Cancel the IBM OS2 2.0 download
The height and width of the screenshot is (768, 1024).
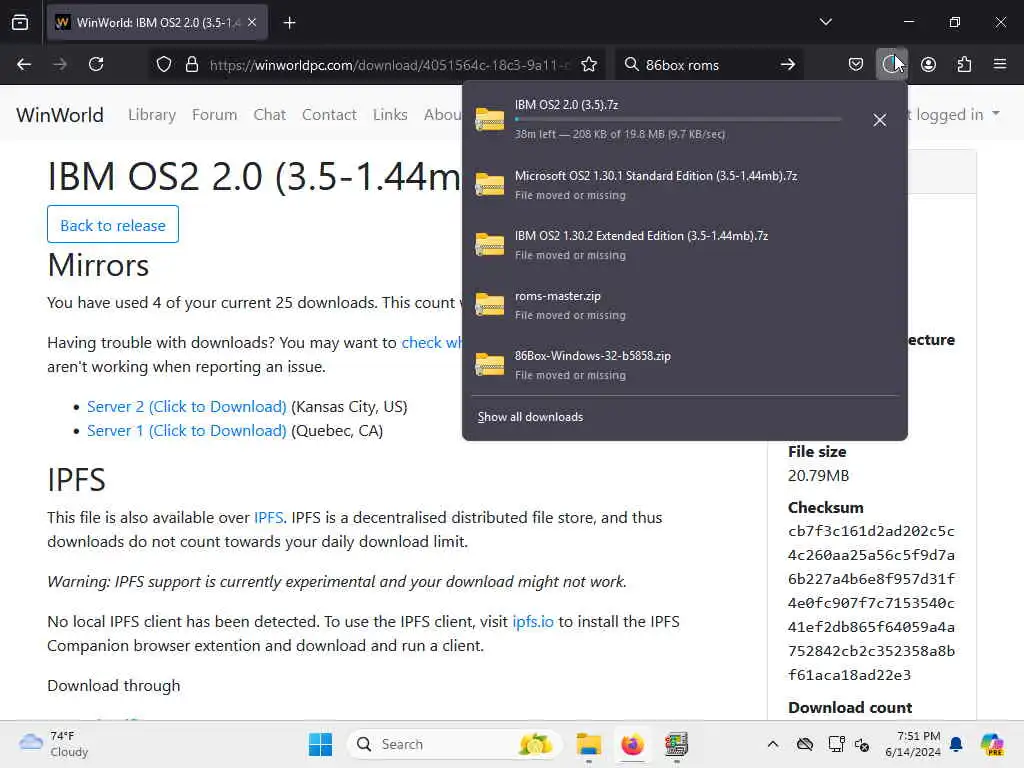click(880, 120)
